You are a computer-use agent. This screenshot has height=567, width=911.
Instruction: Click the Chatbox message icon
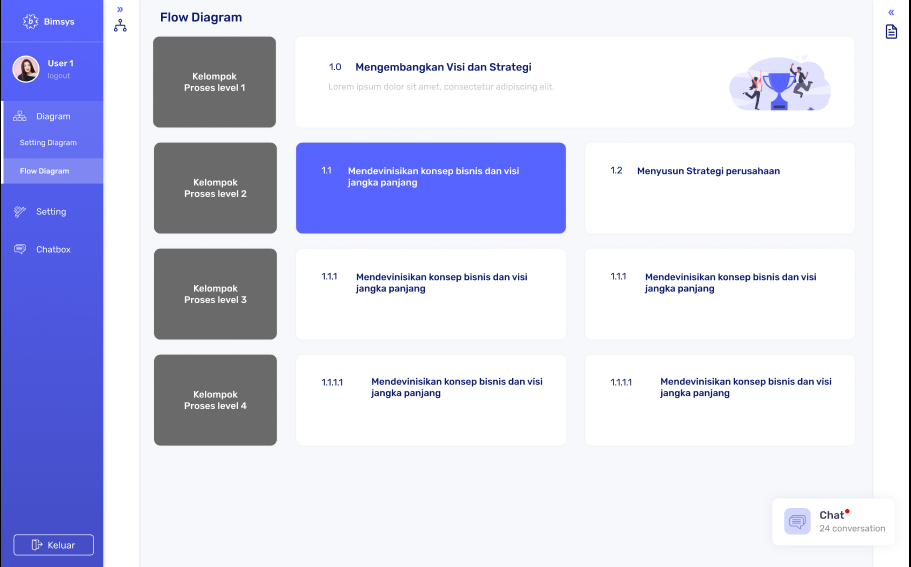click(20, 249)
